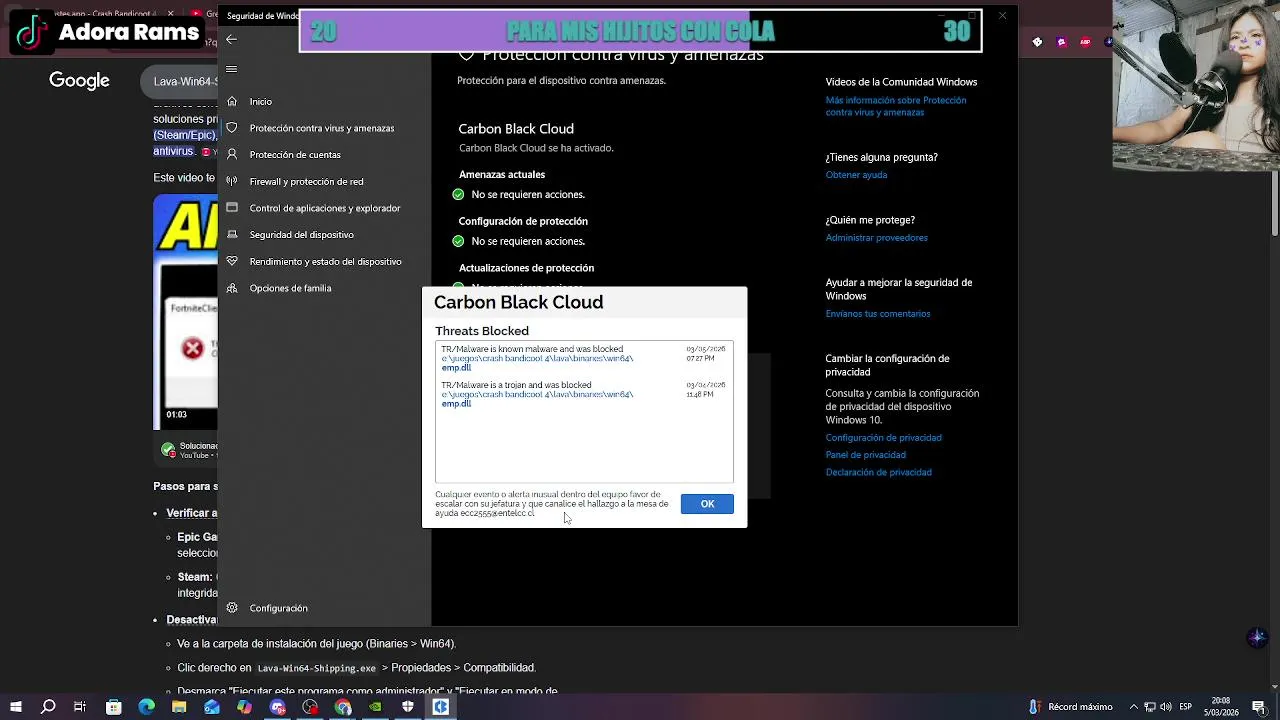Click Envíanos tus comentarios link
The image size is (1280, 720).
(878, 314)
